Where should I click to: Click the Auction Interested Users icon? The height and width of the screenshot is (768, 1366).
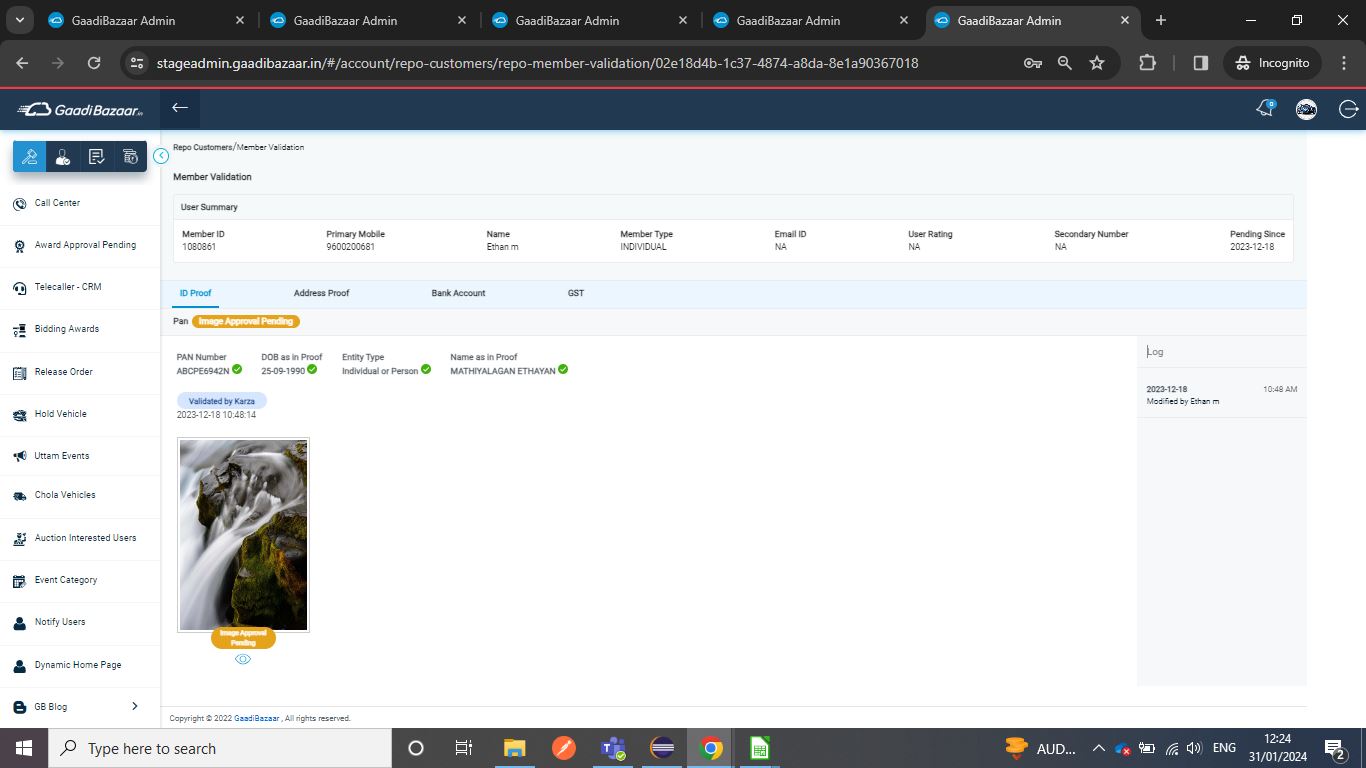pos(19,539)
